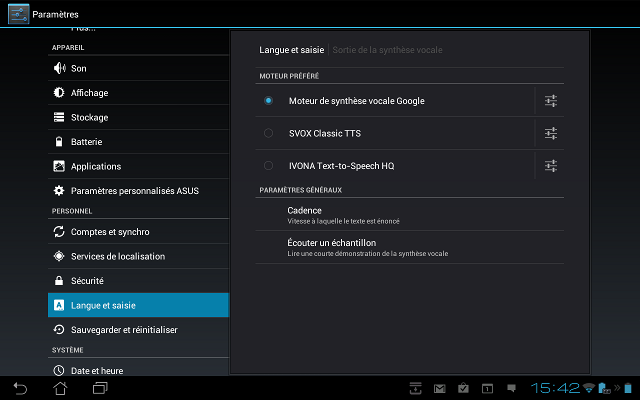This screenshot has height=400, width=640.
Task: Open the Son settings entry
Action: coord(138,68)
